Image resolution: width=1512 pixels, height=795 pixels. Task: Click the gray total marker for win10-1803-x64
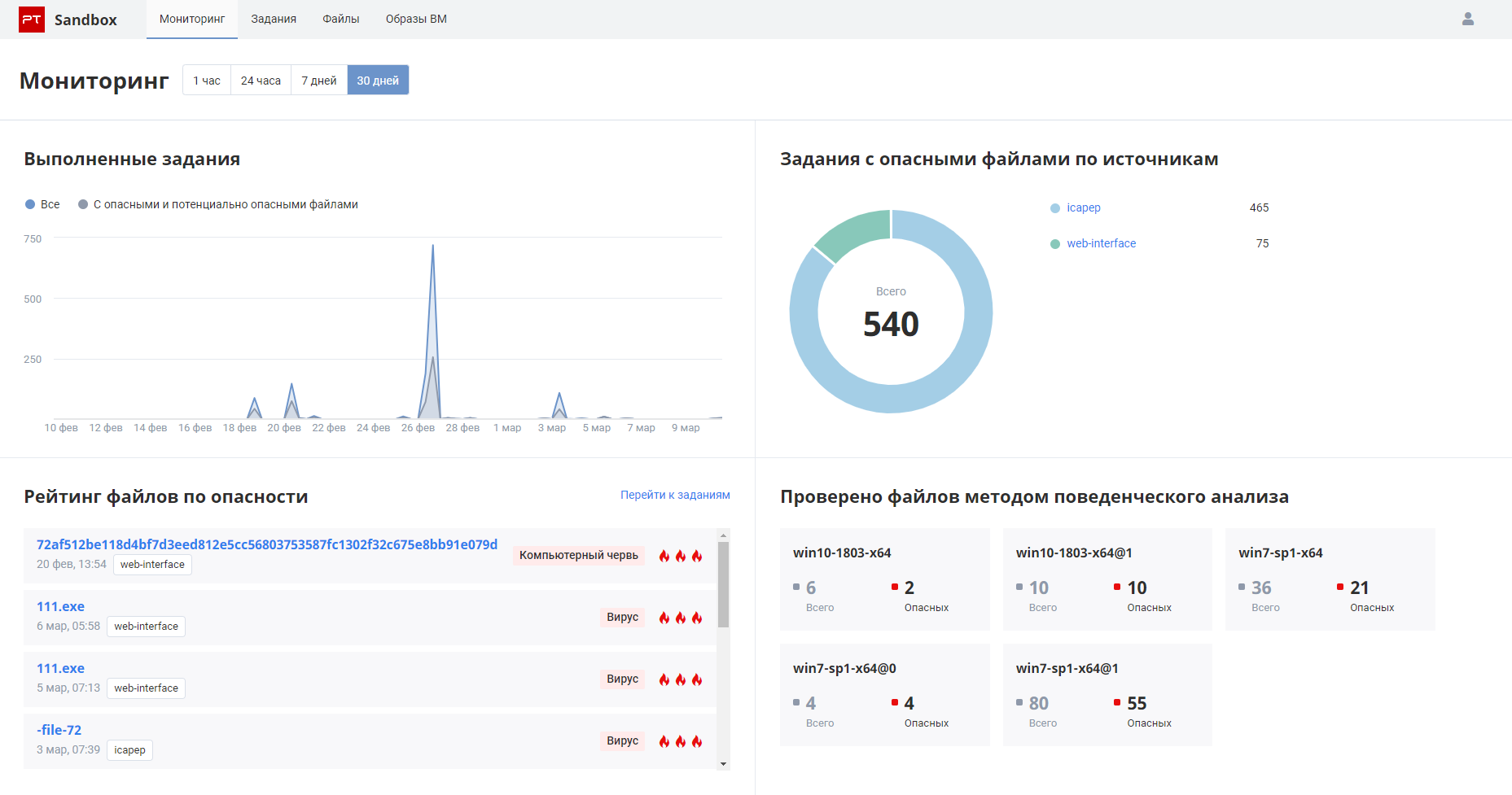[x=796, y=587]
